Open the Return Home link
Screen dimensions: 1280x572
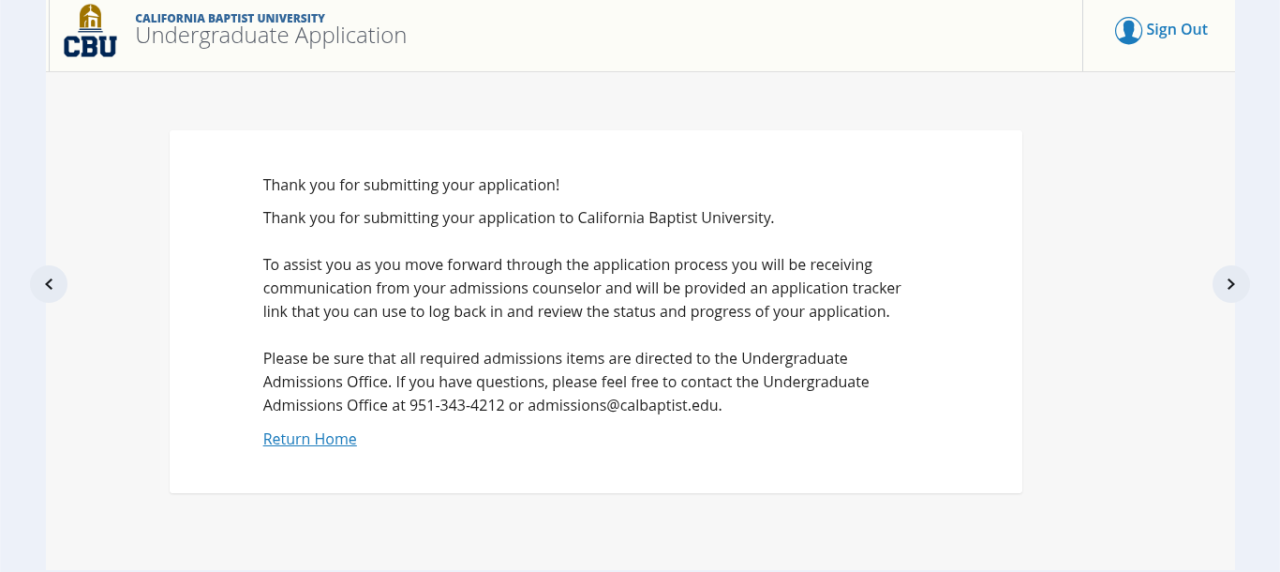(x=309, y=439)
